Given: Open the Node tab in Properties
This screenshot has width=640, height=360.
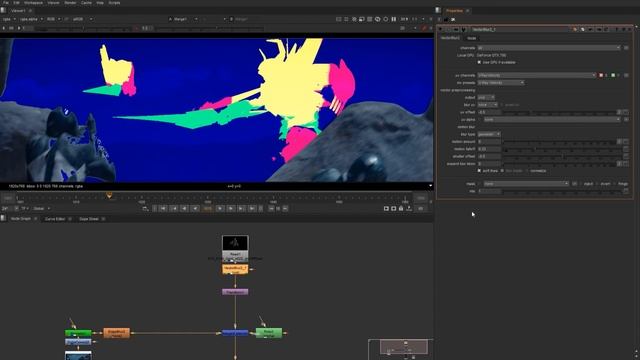Looking at the screenshot, I should click(x=471, y=38).
